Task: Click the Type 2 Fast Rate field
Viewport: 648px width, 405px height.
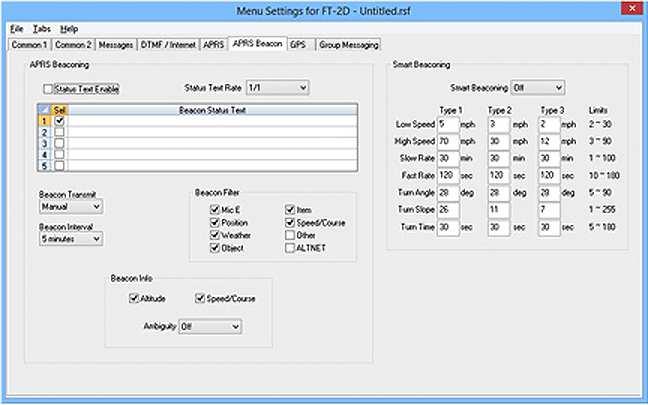Action: (x=499, y=176)
